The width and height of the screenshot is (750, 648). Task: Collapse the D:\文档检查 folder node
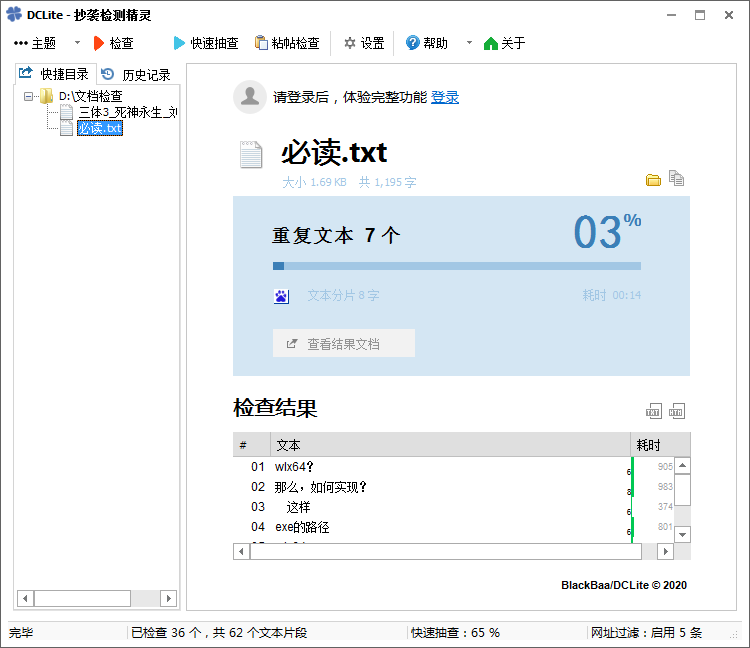[28, 97]
